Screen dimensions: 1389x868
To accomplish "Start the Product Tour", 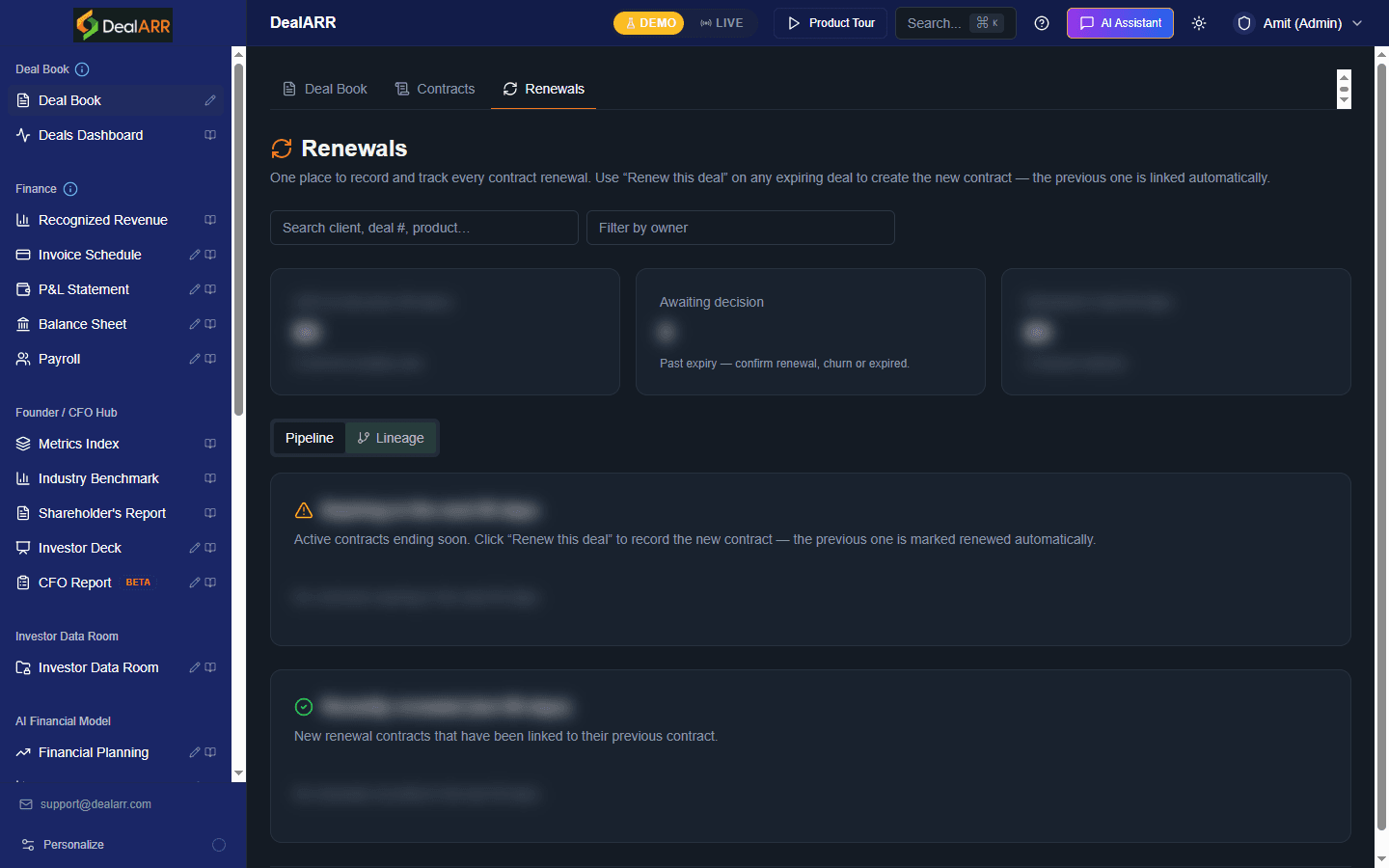I will click(831, 23).
